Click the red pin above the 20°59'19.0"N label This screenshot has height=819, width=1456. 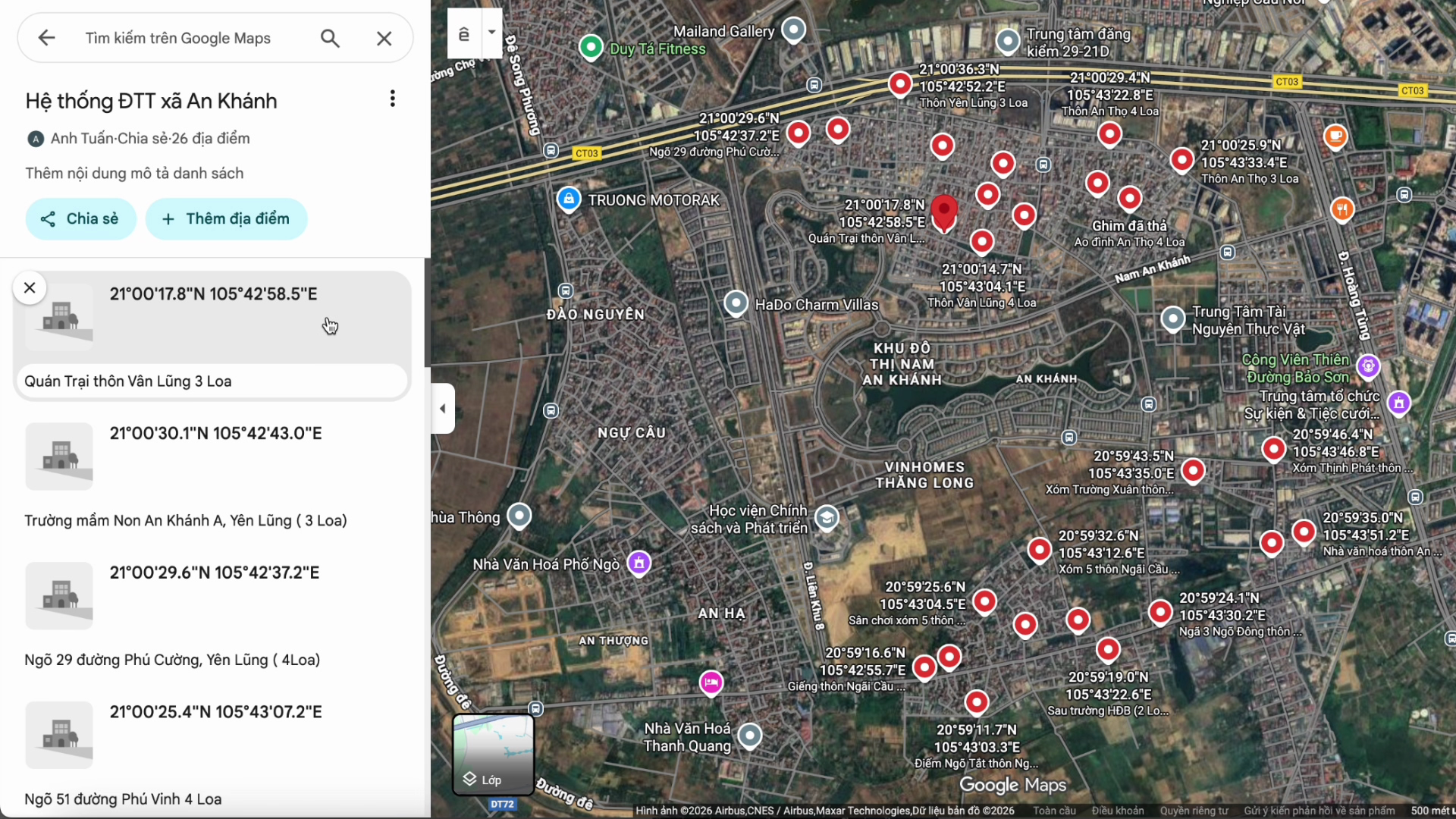click(x=1108, y=650)
